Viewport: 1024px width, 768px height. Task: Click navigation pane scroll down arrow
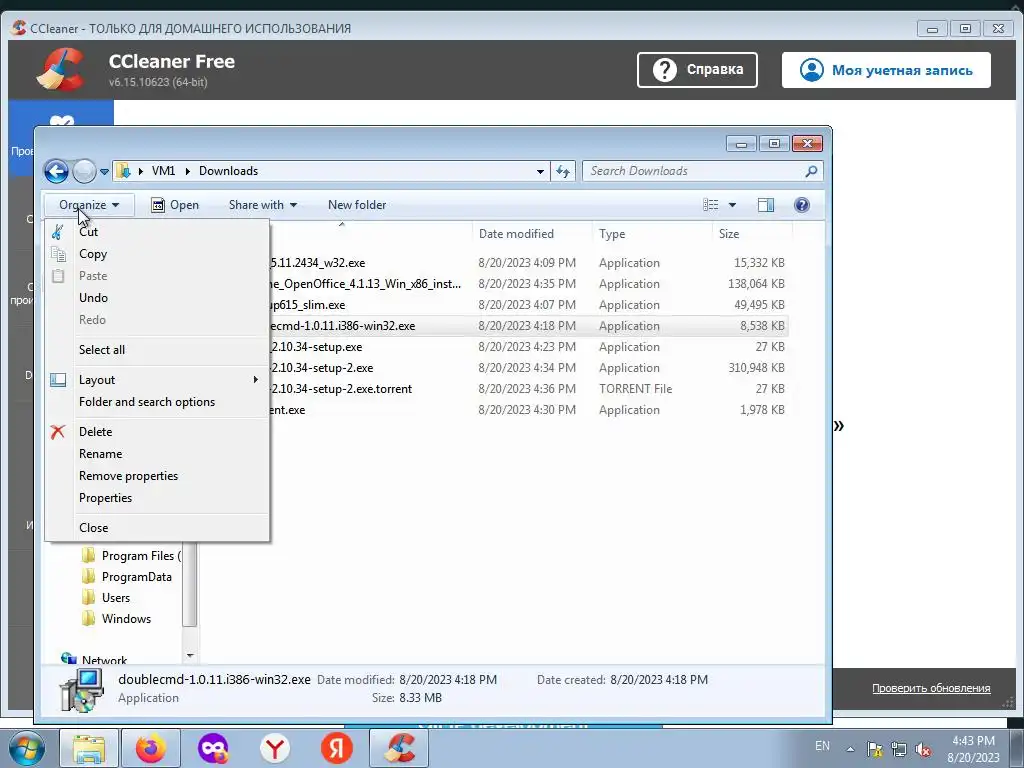(x=190, y=655)
